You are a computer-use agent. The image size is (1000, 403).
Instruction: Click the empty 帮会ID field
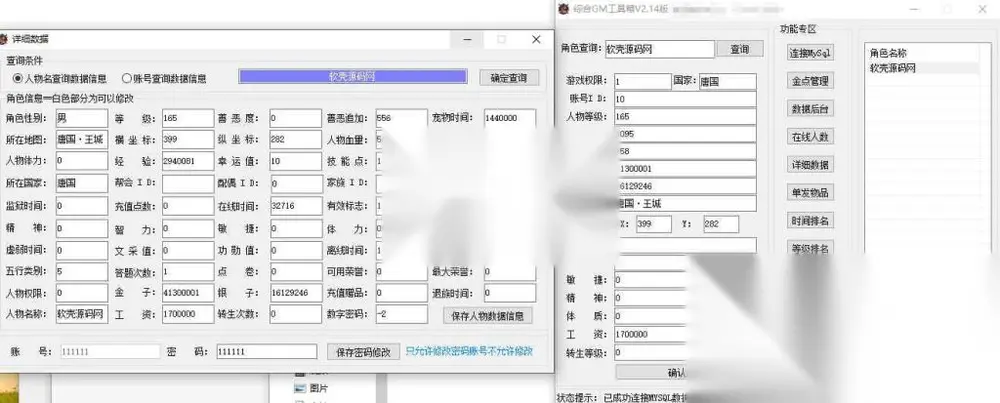[x=188, y=184]
